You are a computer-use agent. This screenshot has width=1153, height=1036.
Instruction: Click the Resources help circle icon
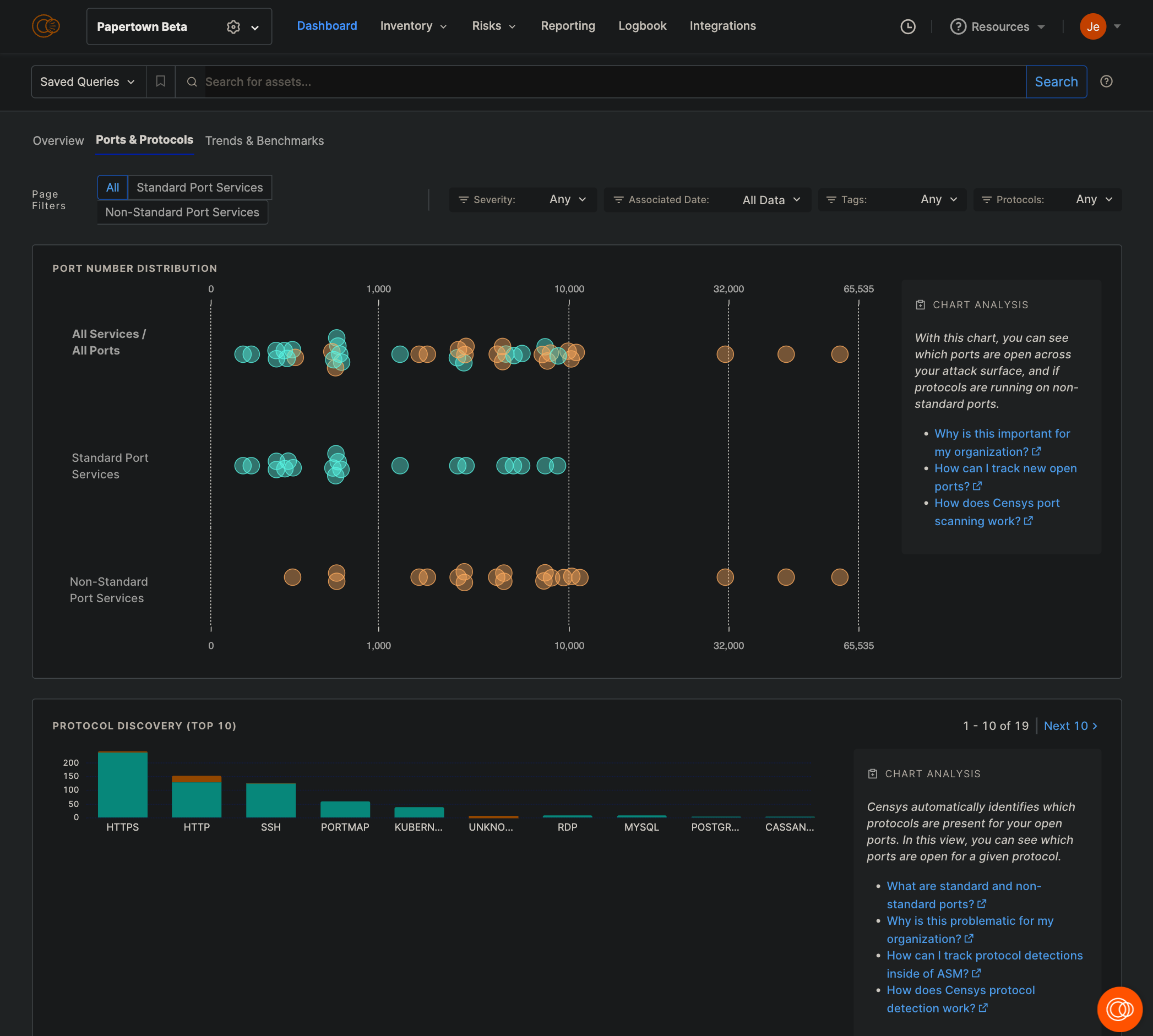tap(958, 27)
